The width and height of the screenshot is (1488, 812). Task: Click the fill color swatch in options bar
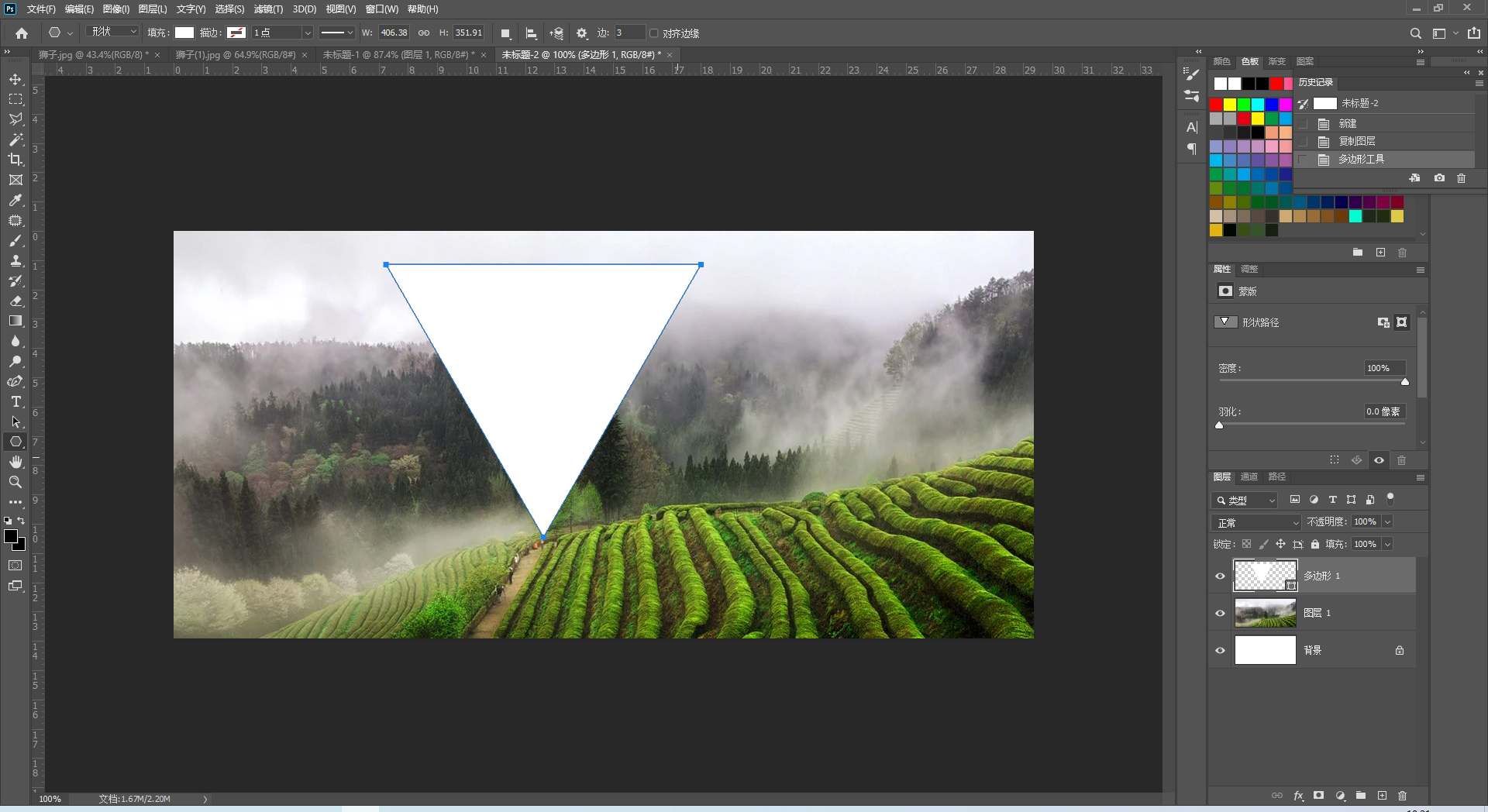pyautogui.click(x=184, y=33)
